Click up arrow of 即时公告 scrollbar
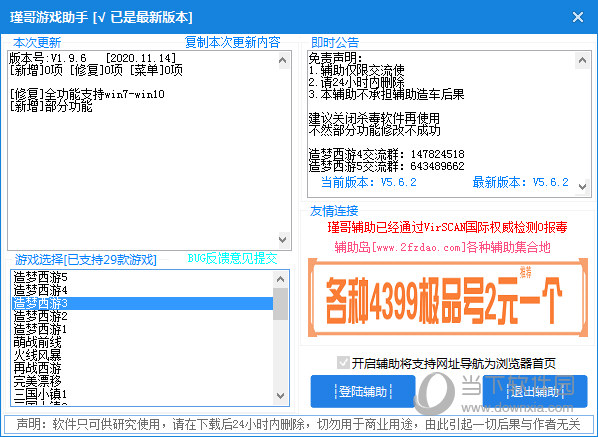 coord(582,60)
